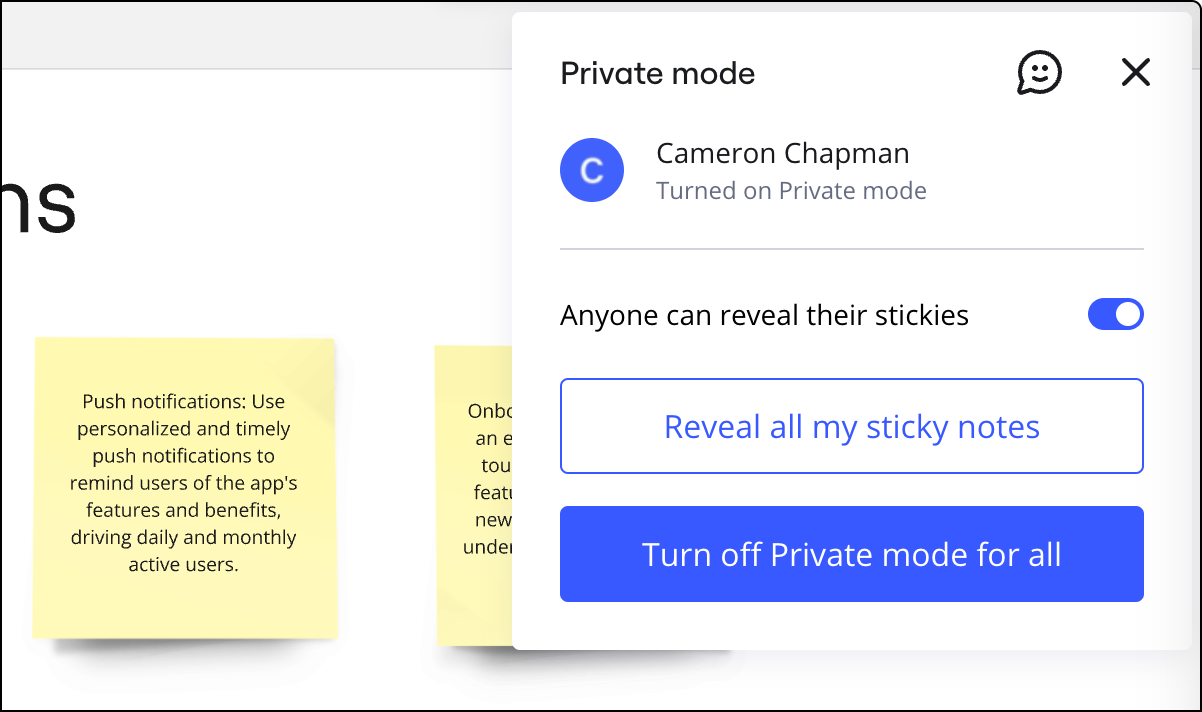Click the "Private mode" panel title

pos(657,73)
